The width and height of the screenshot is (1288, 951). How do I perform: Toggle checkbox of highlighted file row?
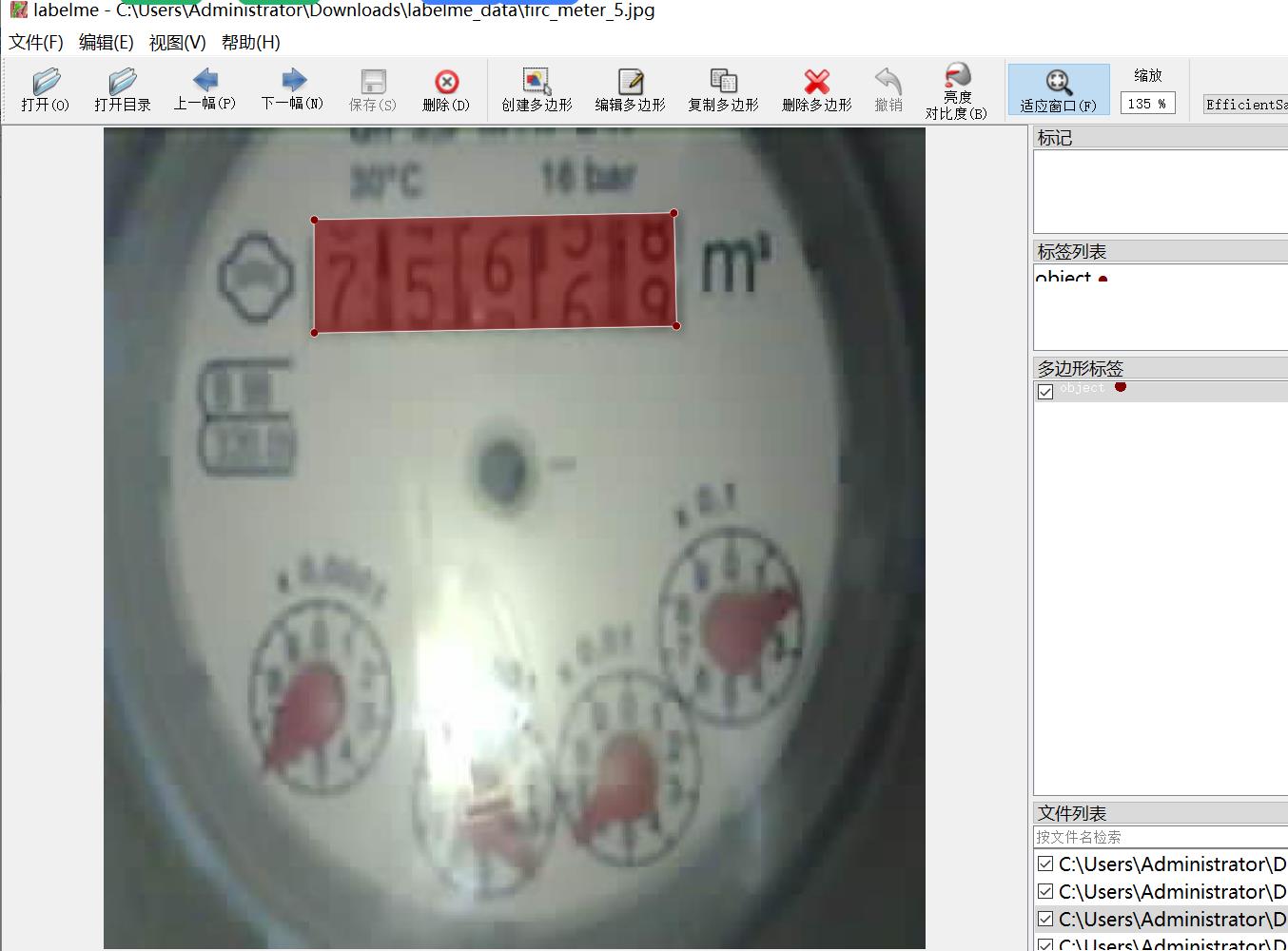(x=1045, y=919)
